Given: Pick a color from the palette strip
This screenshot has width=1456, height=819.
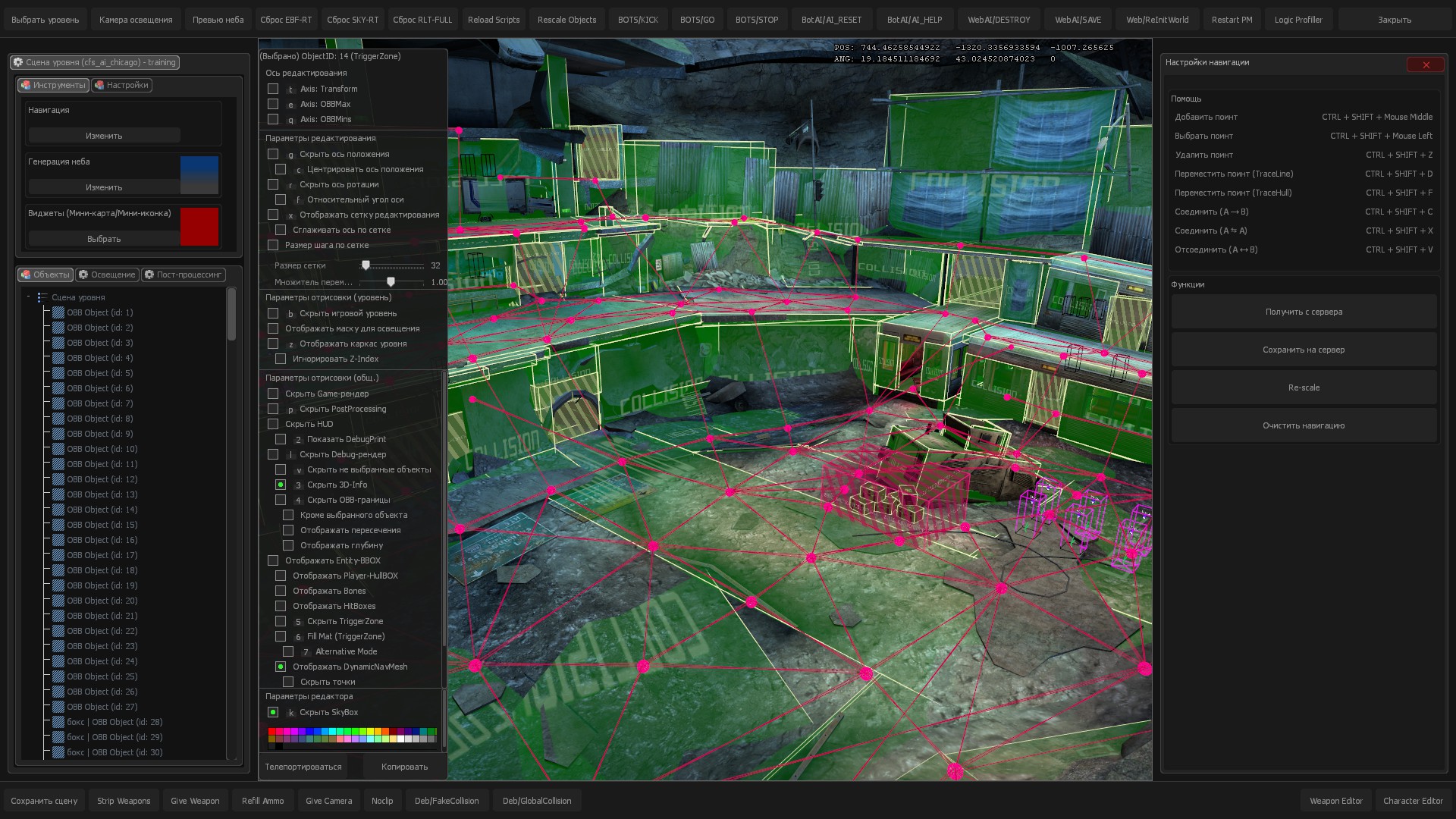Looking at the screenshot, I should (x=353, y=735).
